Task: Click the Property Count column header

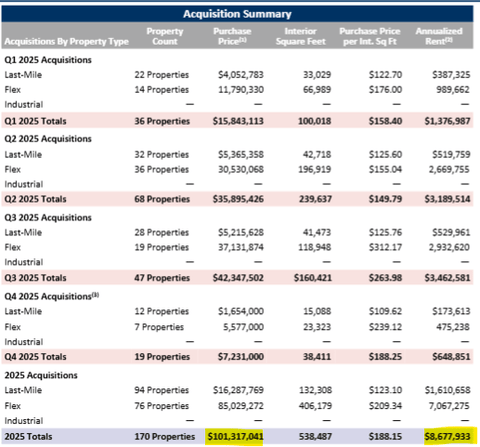Action: pos(165,36)
